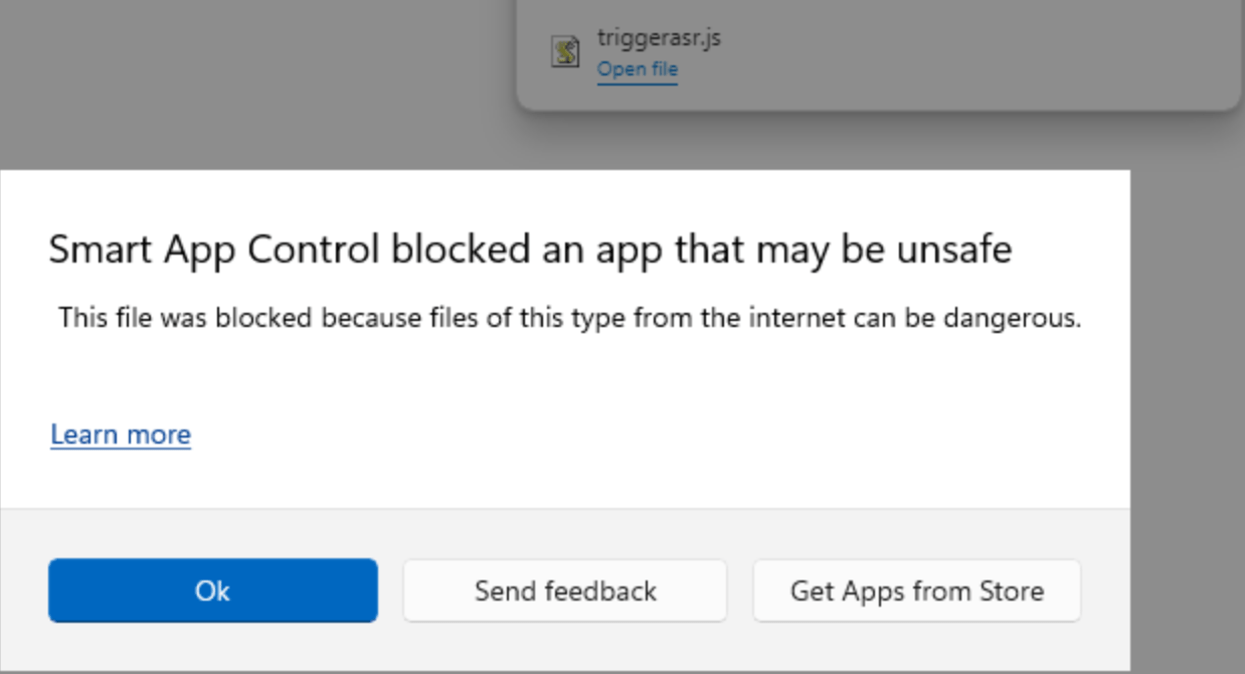Click the Send feedback button

pyautogui.click(x=565, y=591)
